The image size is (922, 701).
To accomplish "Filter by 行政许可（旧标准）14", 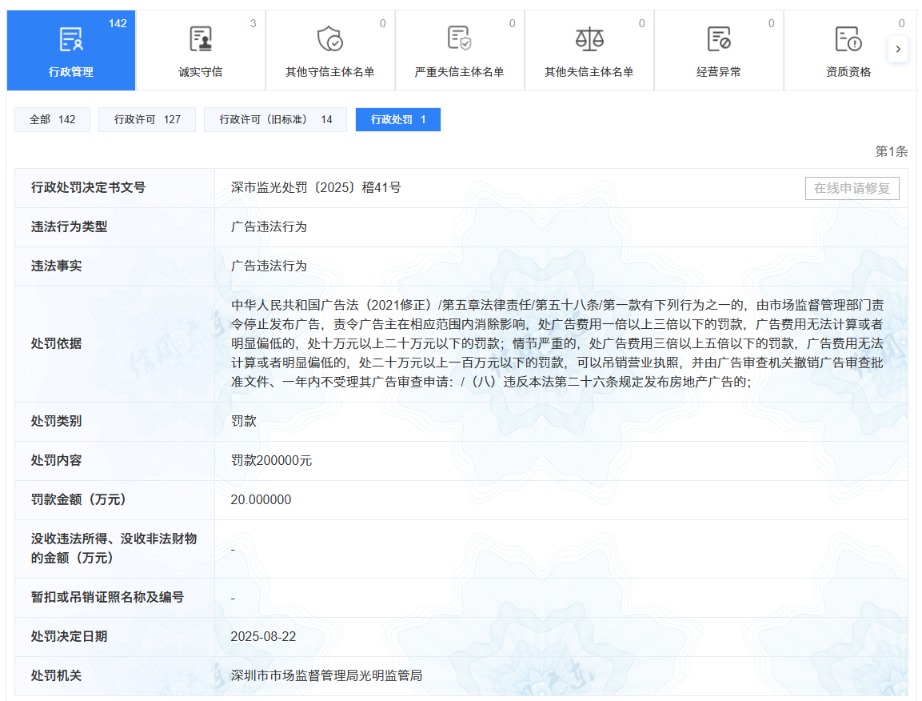I will click(x=276, y=119).
